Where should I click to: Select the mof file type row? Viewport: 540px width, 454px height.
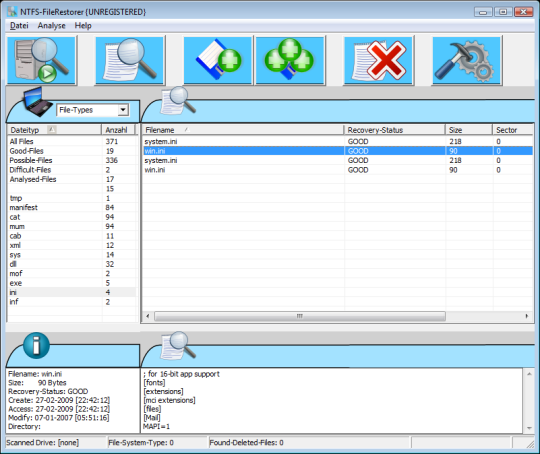[x=72, y=274]
